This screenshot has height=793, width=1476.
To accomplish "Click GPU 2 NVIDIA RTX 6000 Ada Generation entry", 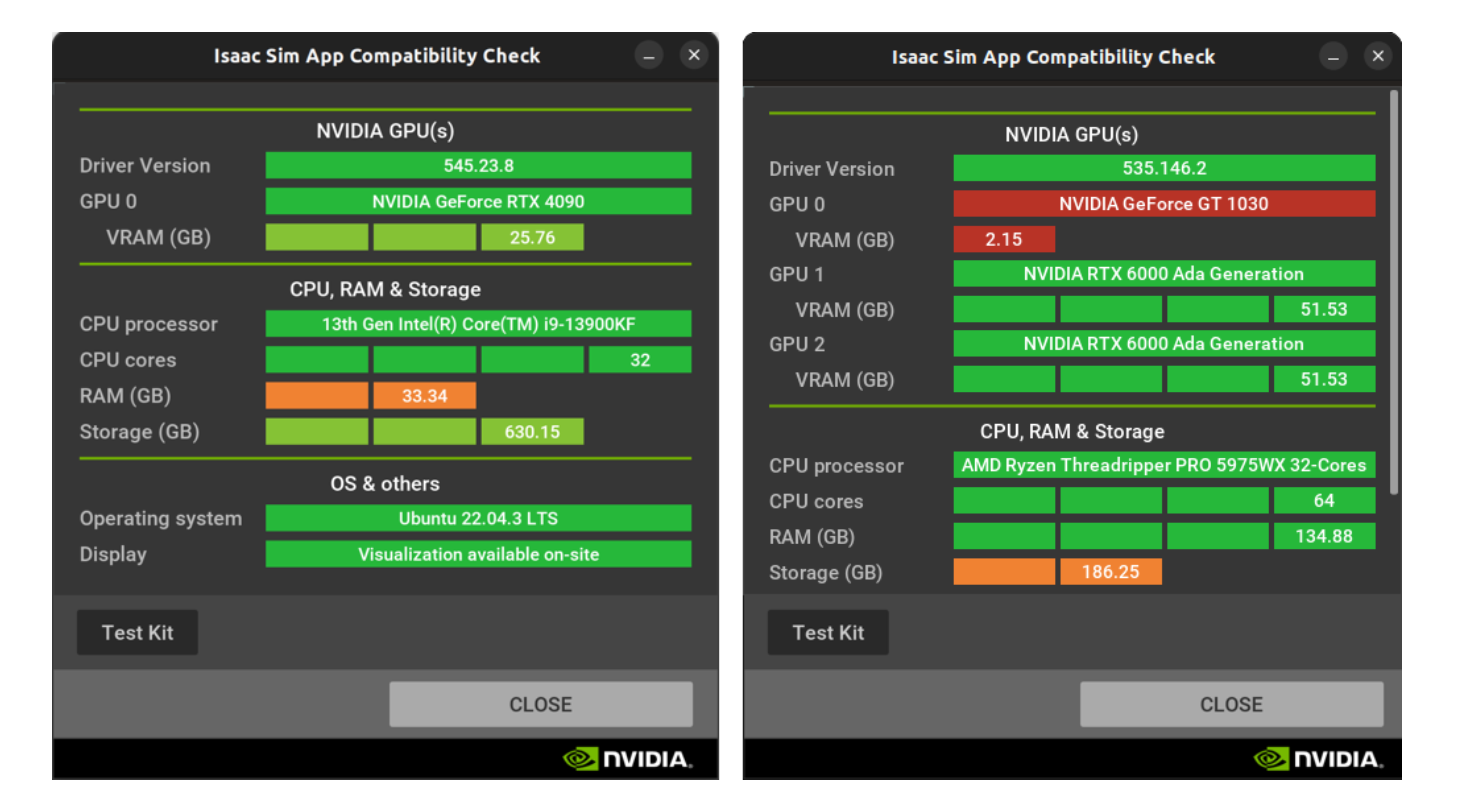I will (1164, 343).
